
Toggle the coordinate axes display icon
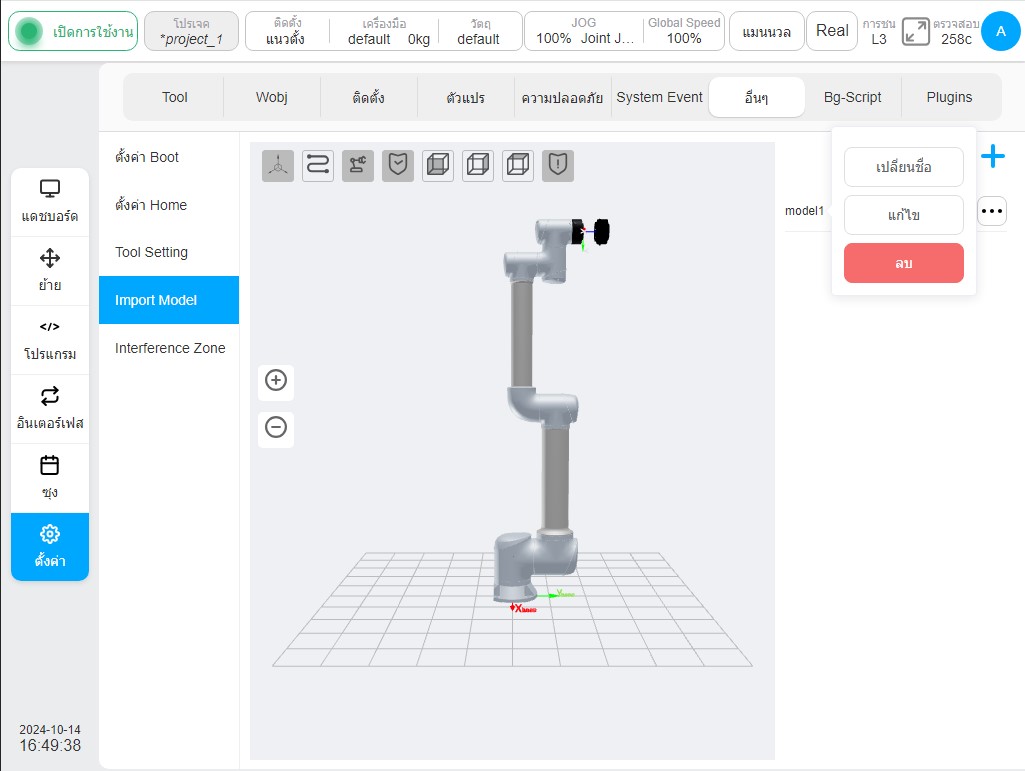click(278, 165)
